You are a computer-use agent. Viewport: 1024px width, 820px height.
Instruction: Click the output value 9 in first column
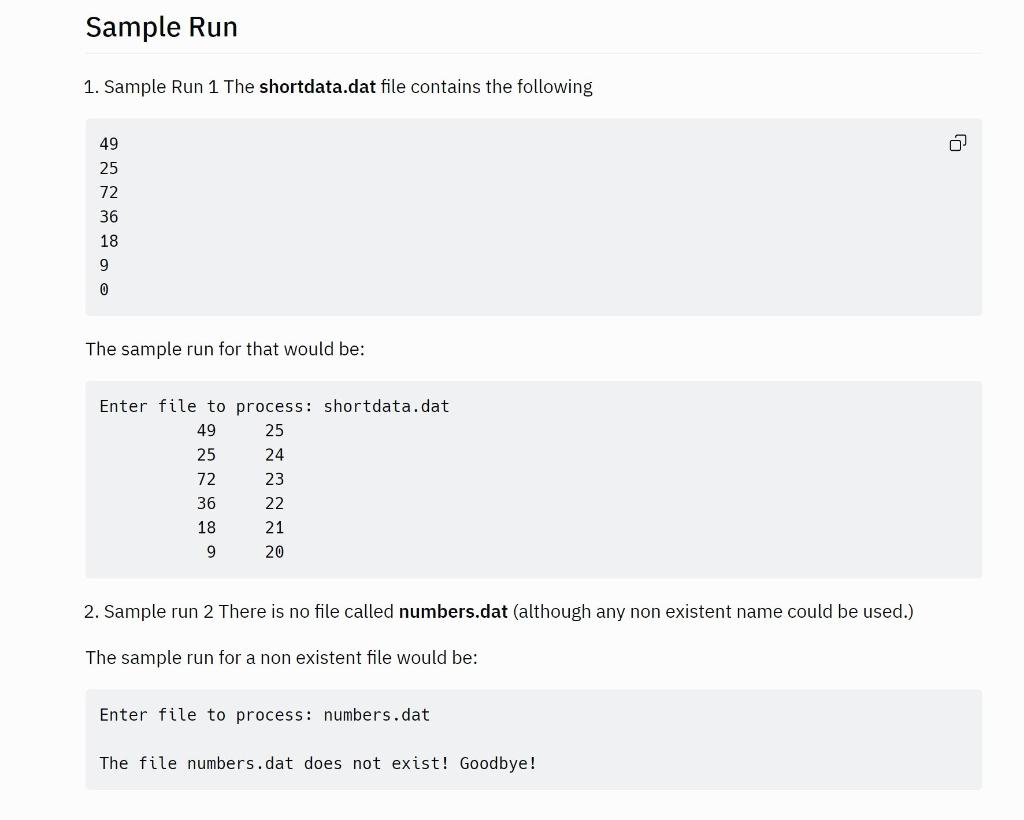coord(211,552)
